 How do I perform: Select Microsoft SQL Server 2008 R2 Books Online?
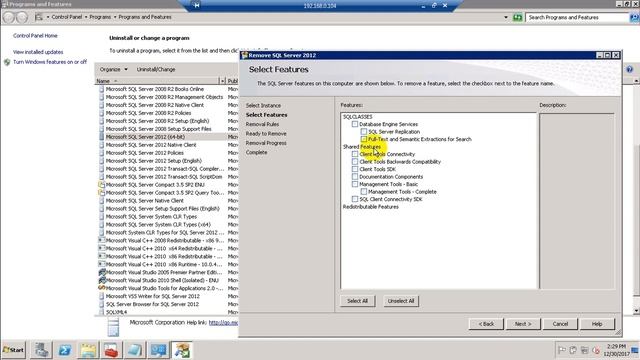click(x=155, y=89)
